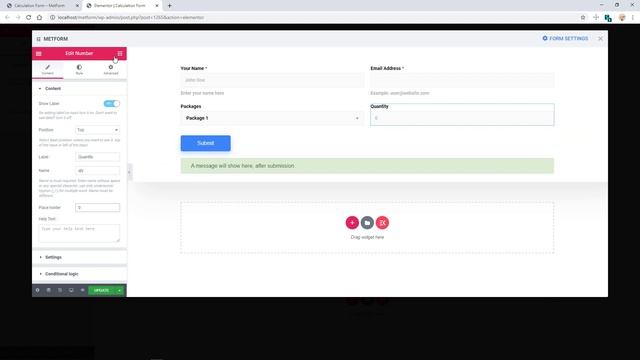
Task: Click the Place holder field
Action: (98, 207)
